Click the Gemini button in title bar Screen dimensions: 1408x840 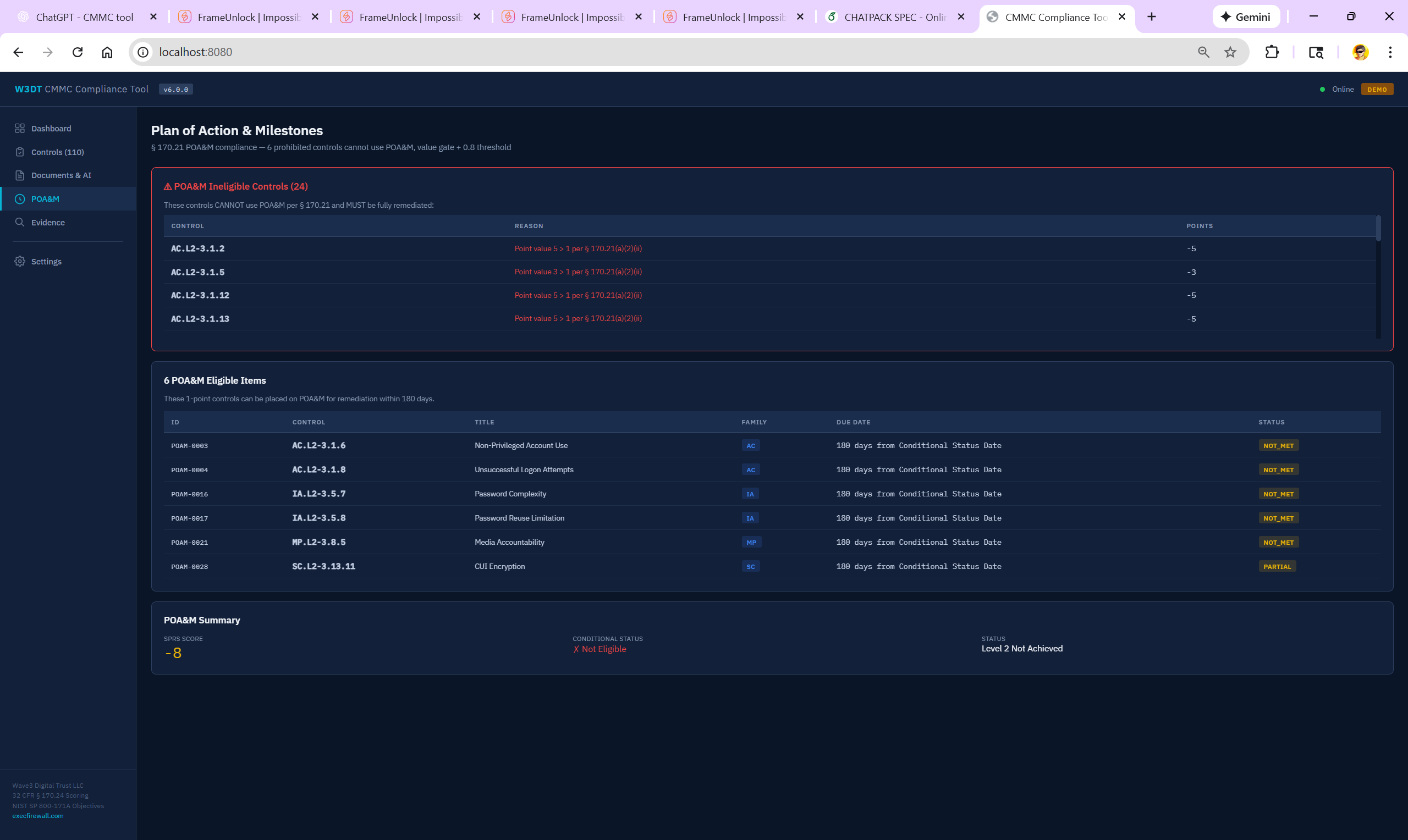[x=1246, y=17]
